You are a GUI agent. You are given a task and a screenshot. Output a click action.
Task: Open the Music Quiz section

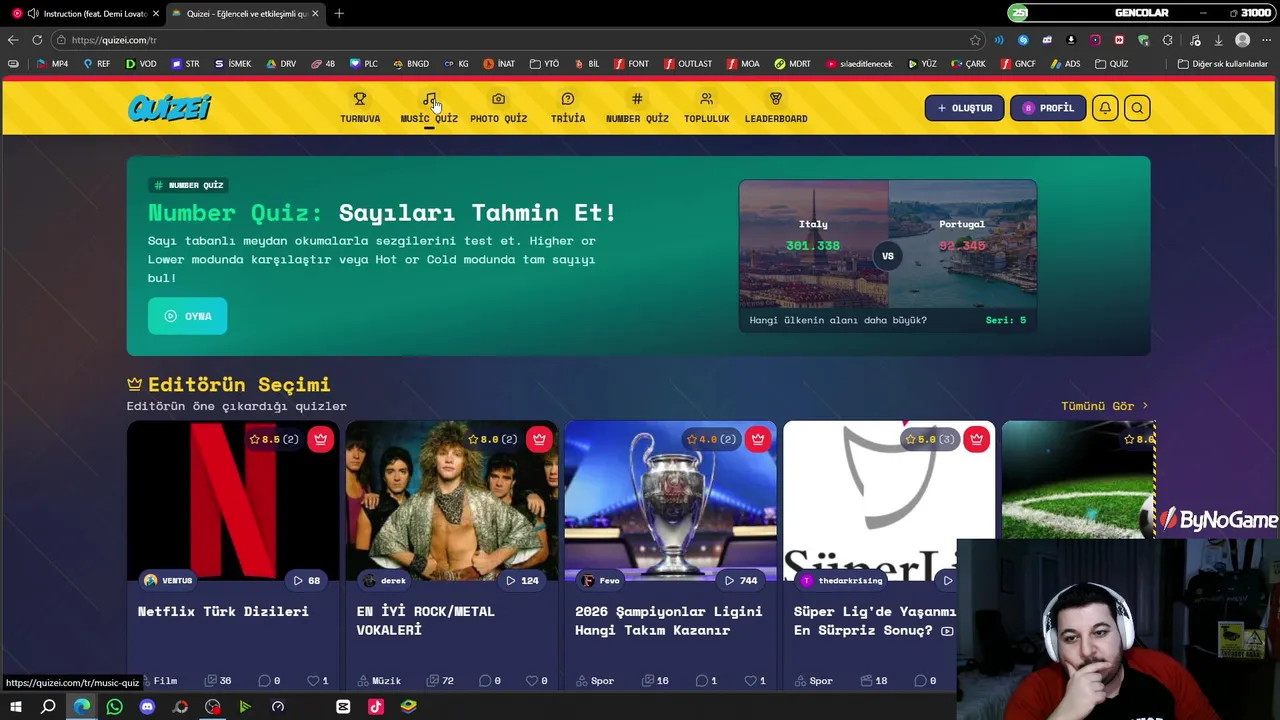pyautogui.click(x=429, y=107)
